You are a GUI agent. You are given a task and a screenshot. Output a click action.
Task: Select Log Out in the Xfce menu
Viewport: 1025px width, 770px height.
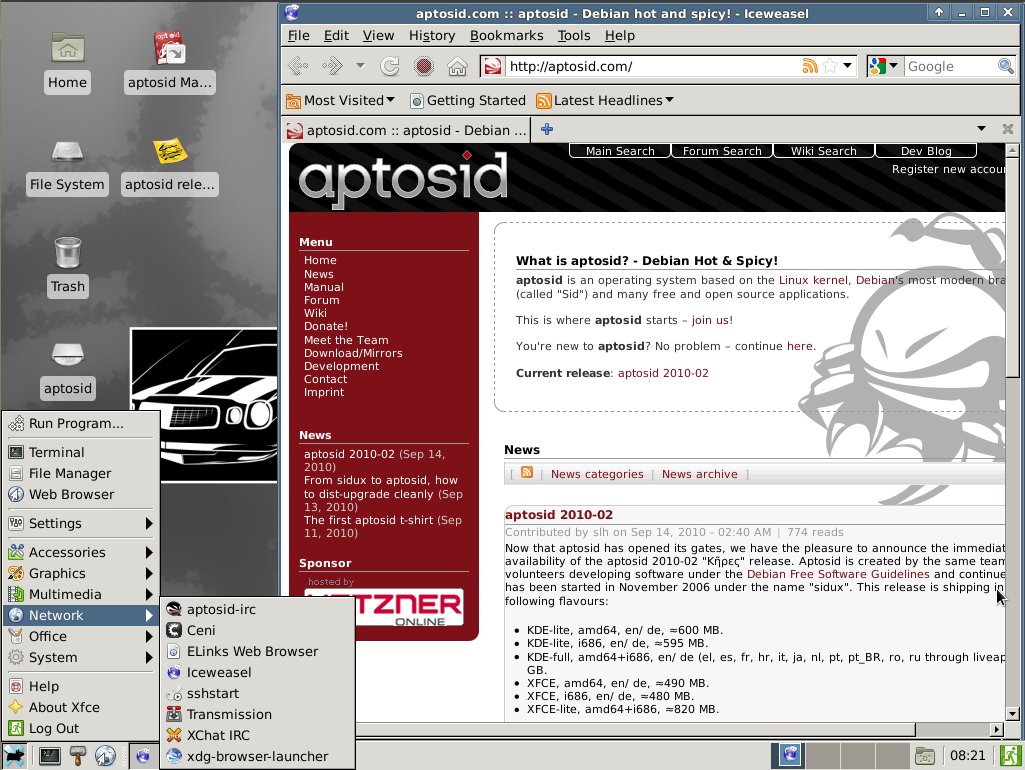[x=81, y=728]
